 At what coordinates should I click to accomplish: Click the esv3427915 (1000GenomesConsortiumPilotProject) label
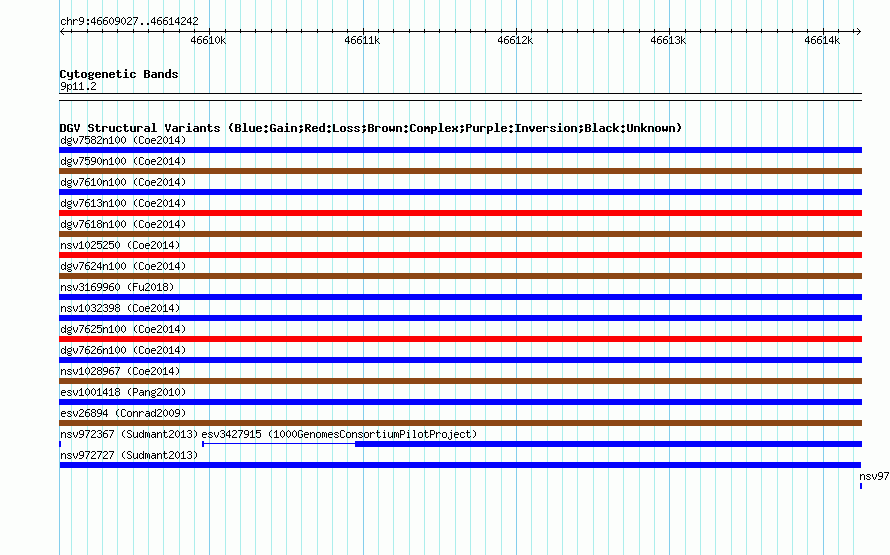click(x=339, y=434)
